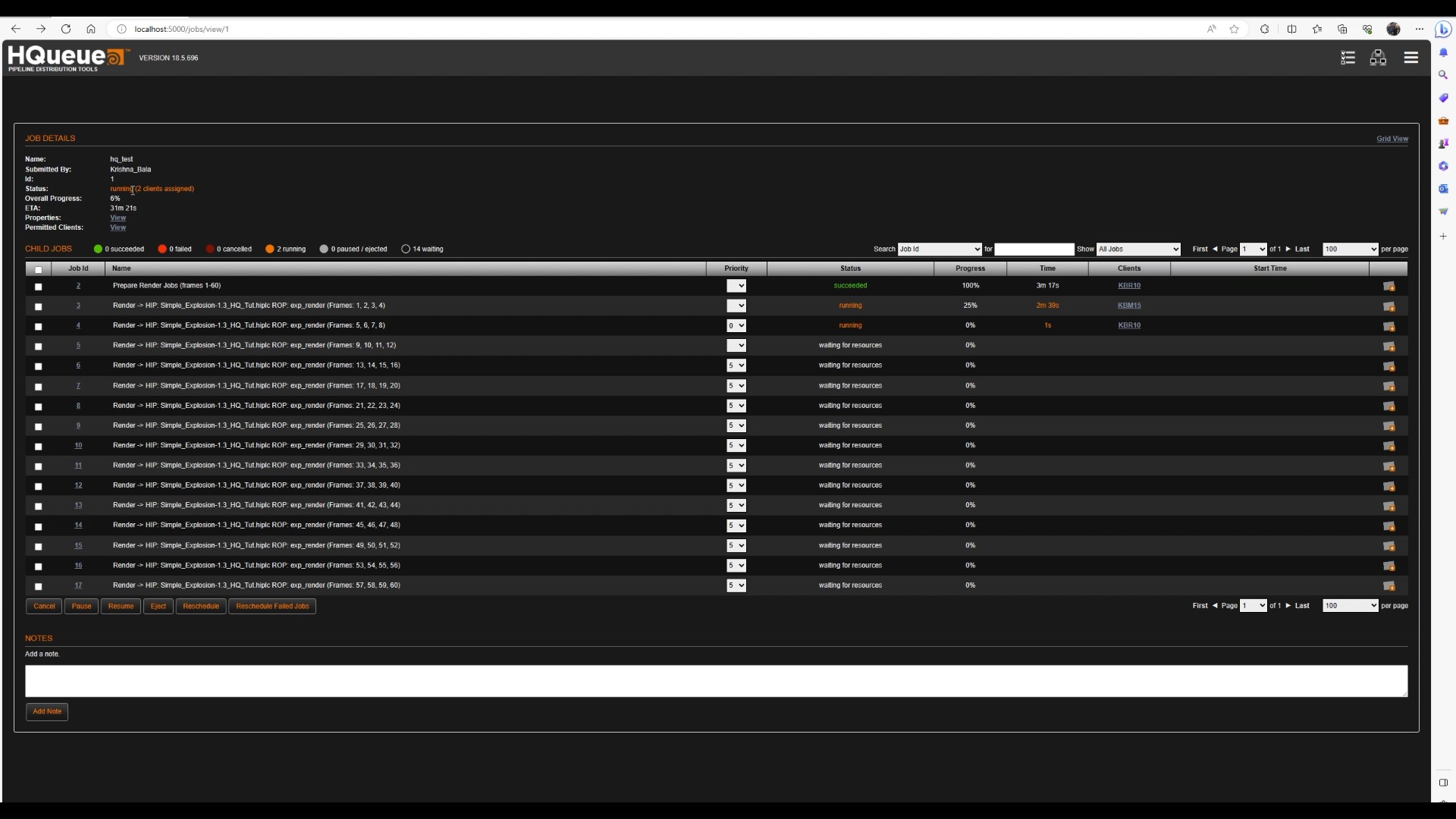Click the add-note icon on job row 2
The width and height of the screenshot is (1456, 819).
(1390, 286)
